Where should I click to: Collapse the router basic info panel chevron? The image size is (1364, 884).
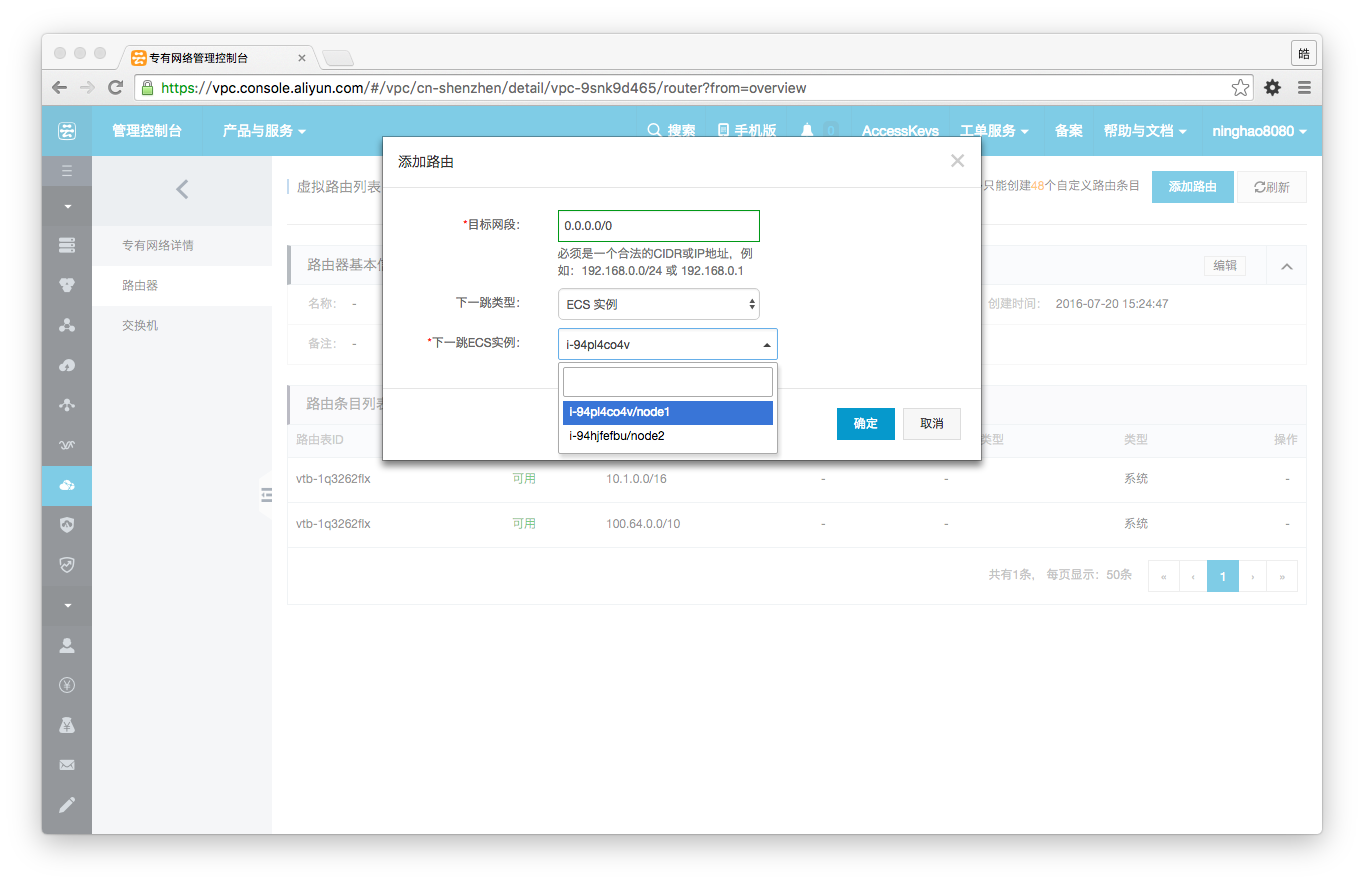click(x=1286, y=266)
